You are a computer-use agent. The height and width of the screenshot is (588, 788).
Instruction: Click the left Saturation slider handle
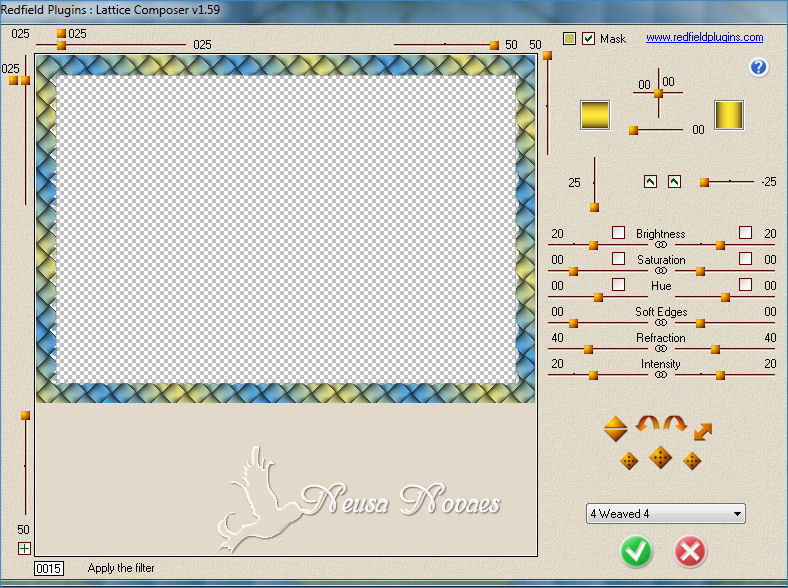[x=573, y=271]
